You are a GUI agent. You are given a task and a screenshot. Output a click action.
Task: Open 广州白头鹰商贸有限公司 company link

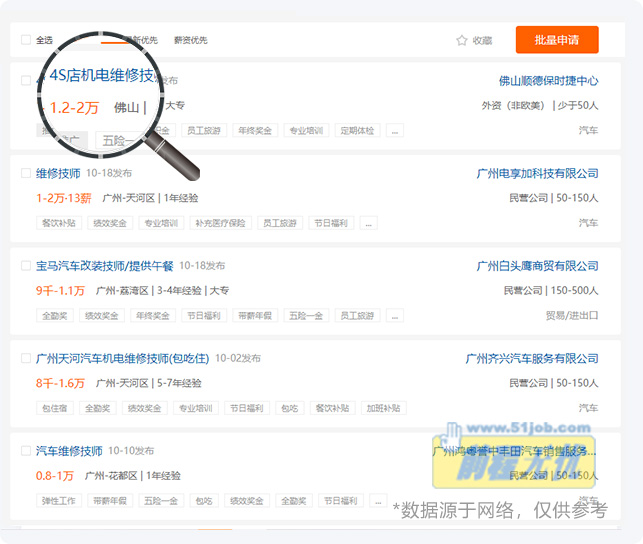point(537,266)
